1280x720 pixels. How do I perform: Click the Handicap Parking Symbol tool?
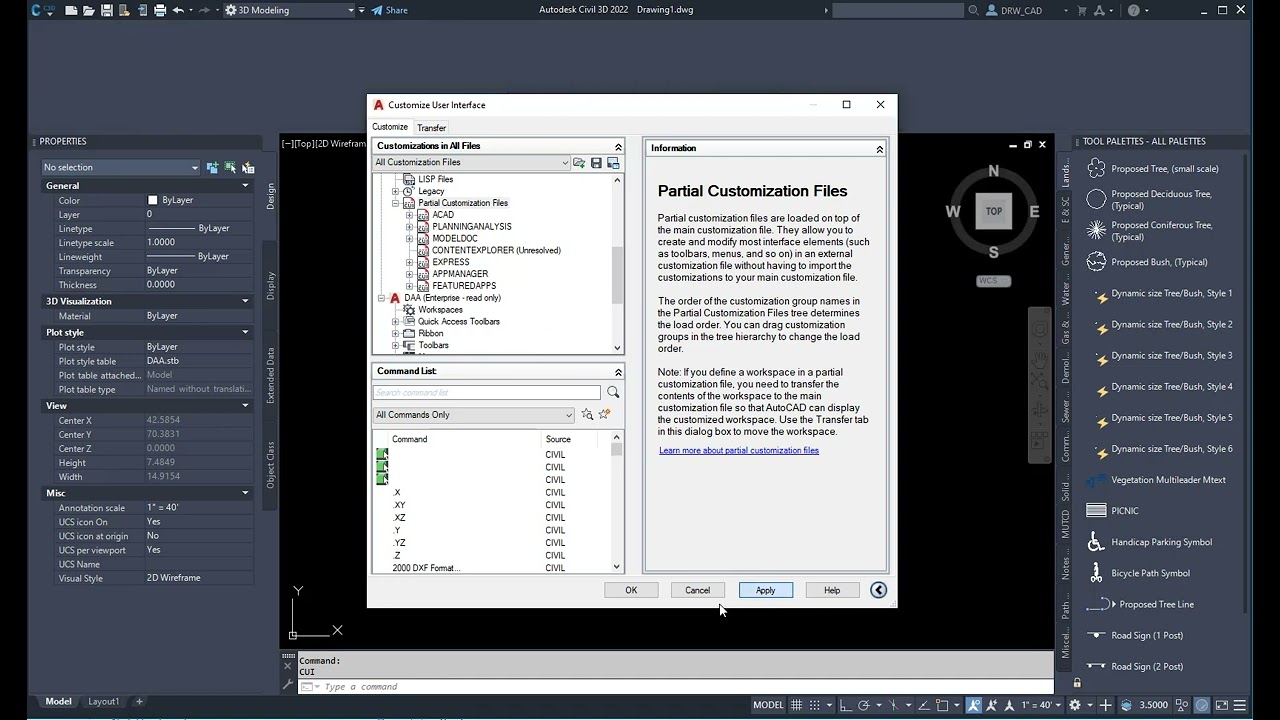coord(1151,542)
